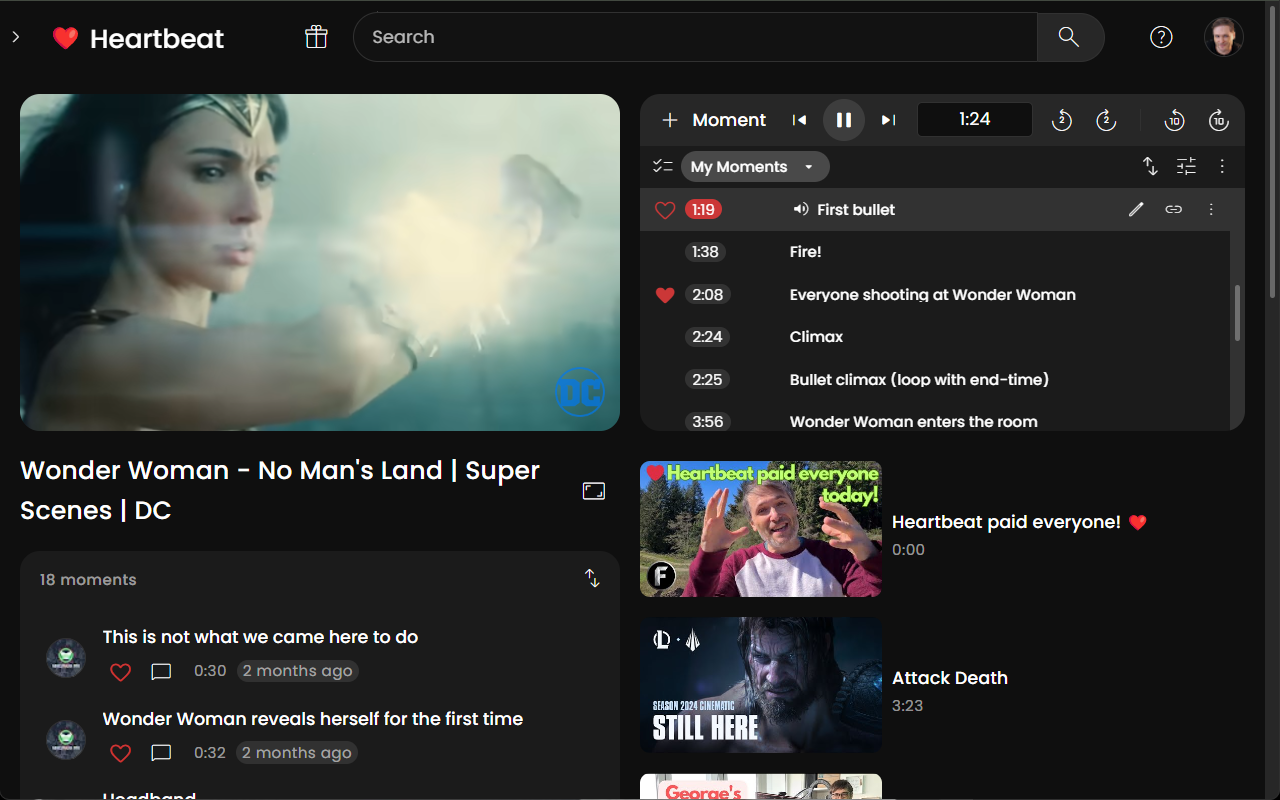Forward 2 seconds

click(1106, 120)
